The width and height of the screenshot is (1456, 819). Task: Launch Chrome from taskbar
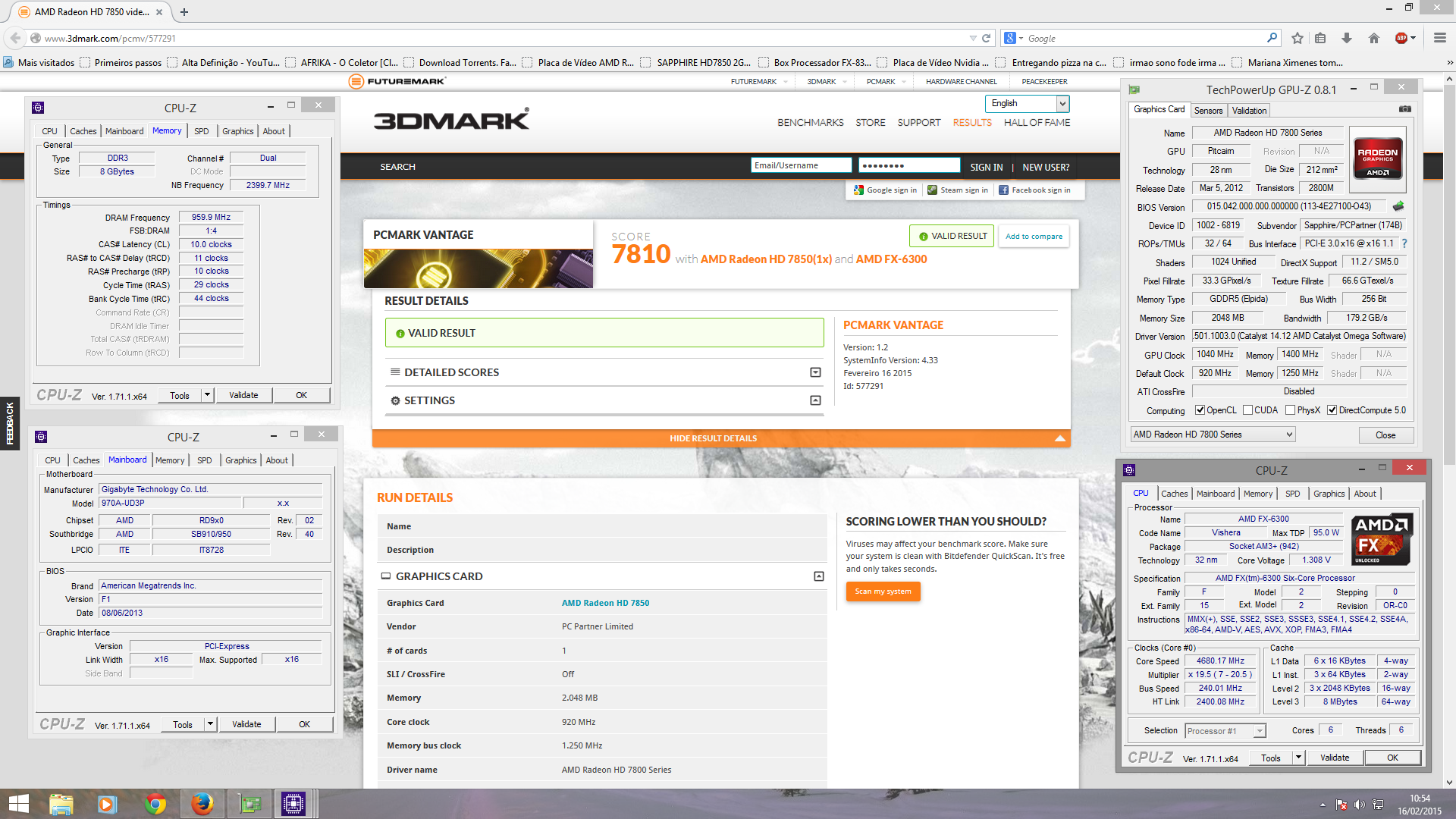point(155,804)
